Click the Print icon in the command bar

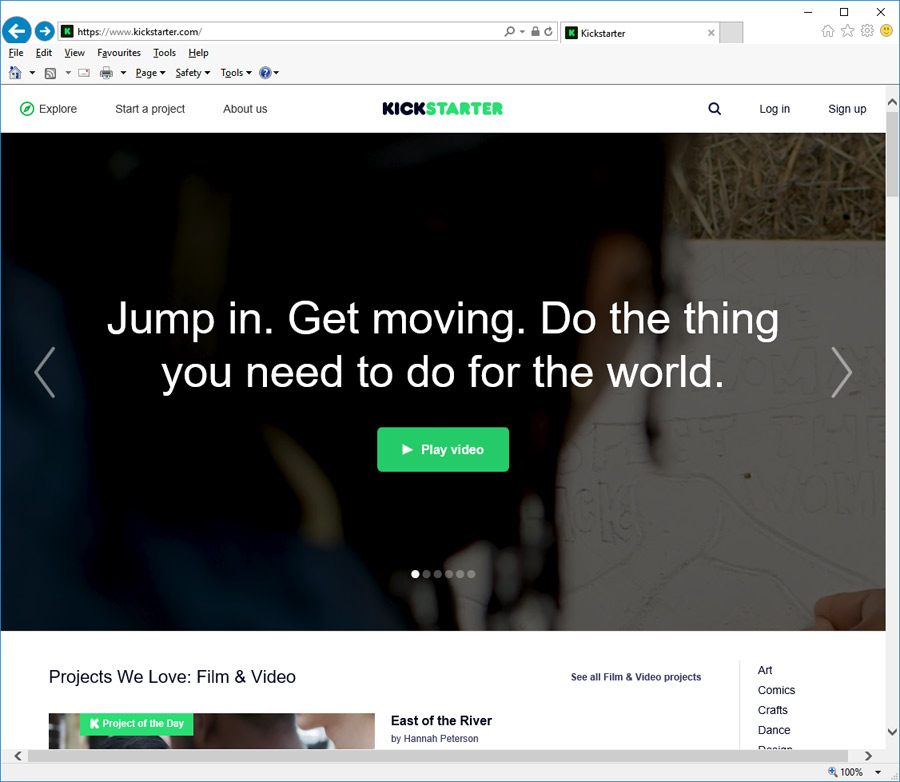click(x=106, y=73)
